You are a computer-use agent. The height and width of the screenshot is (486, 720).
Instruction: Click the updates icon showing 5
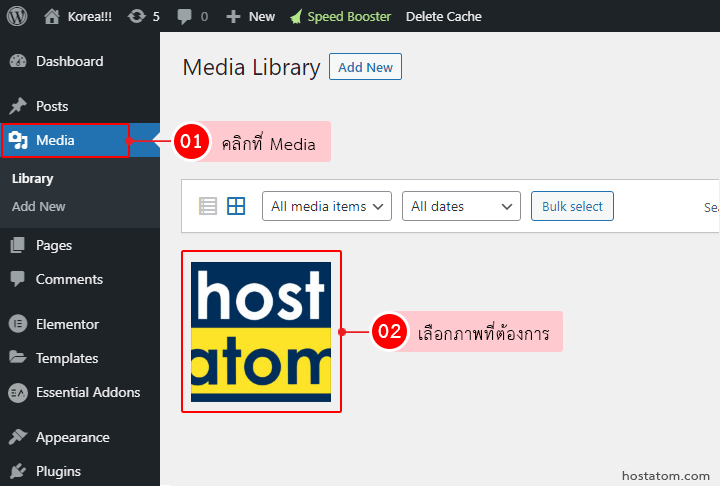click(x=137, y=16)
